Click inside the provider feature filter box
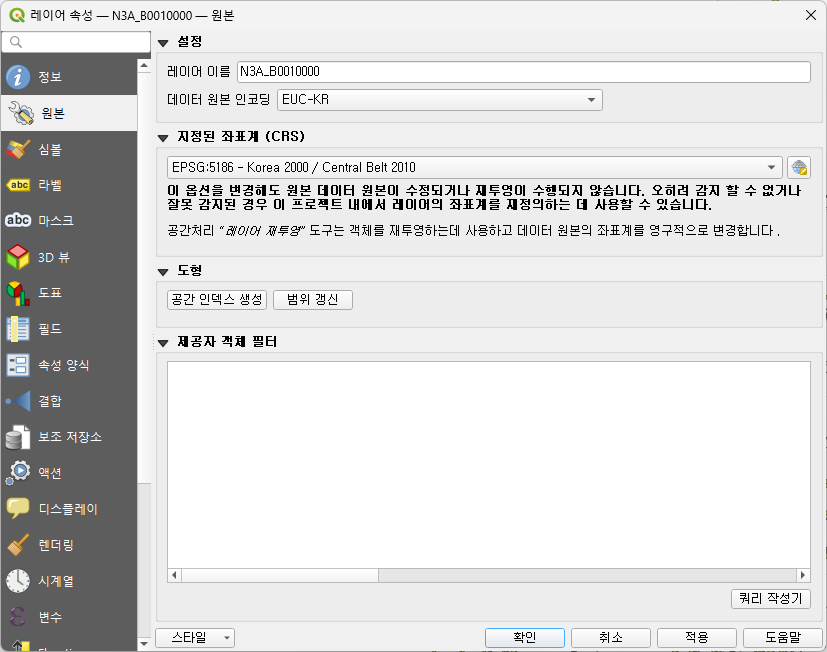 [x=489, y=464]
